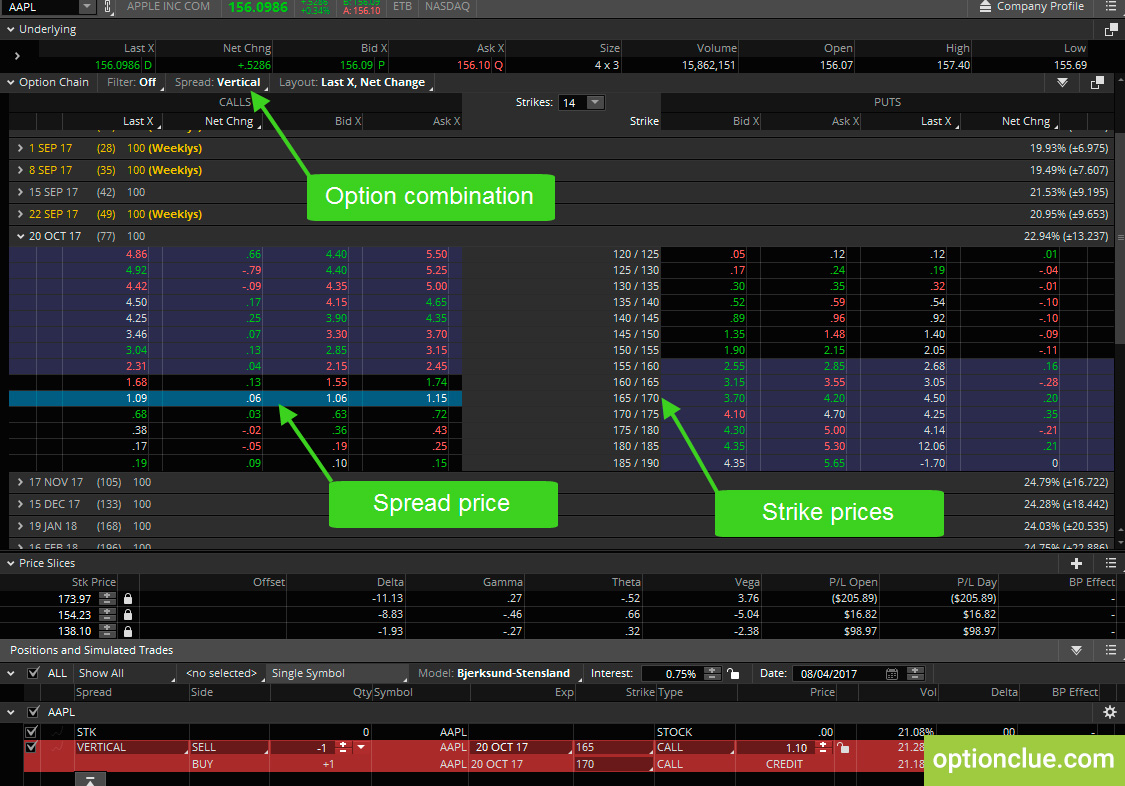Expand the underlying quote row chevron

coord(17,55)
